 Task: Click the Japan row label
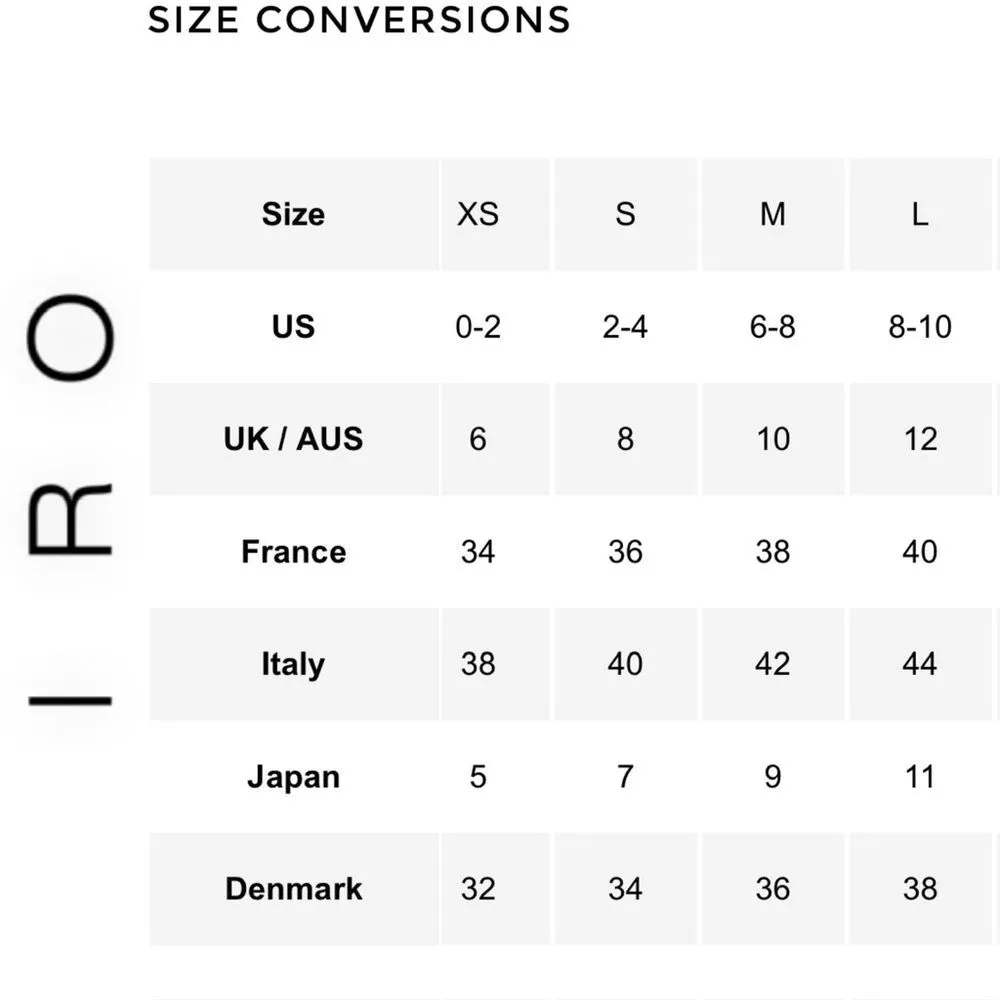[293, 777]
